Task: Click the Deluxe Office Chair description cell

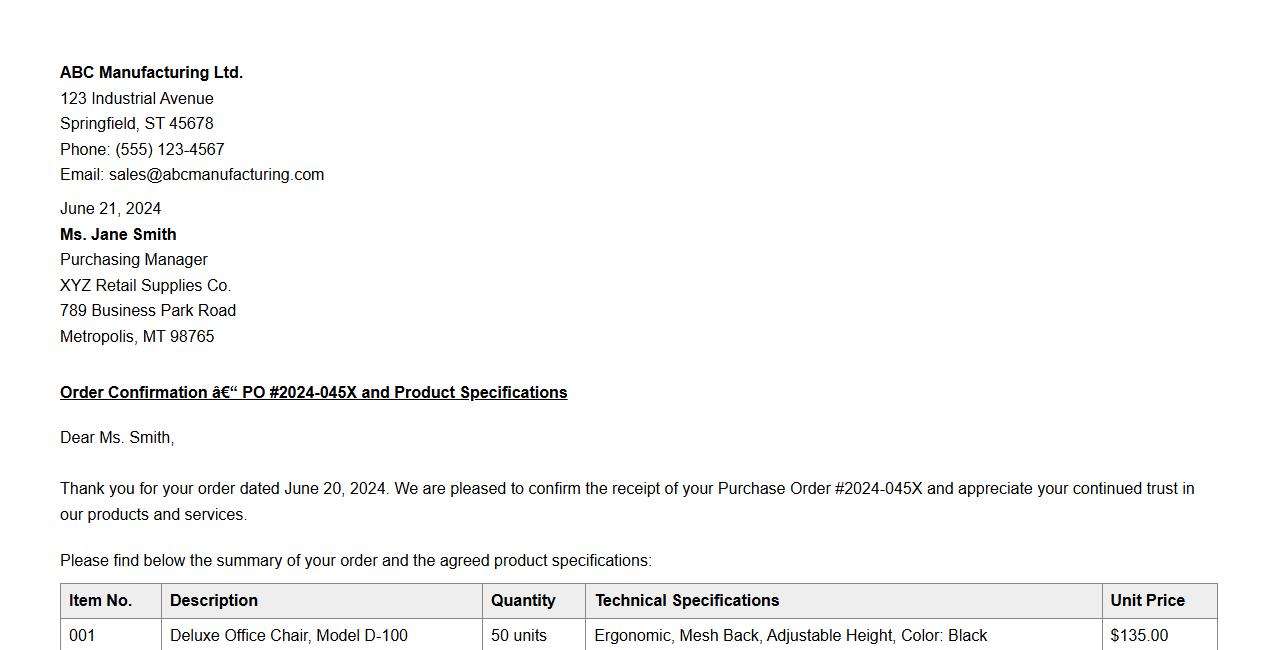Action: click(x=289, y=636)
